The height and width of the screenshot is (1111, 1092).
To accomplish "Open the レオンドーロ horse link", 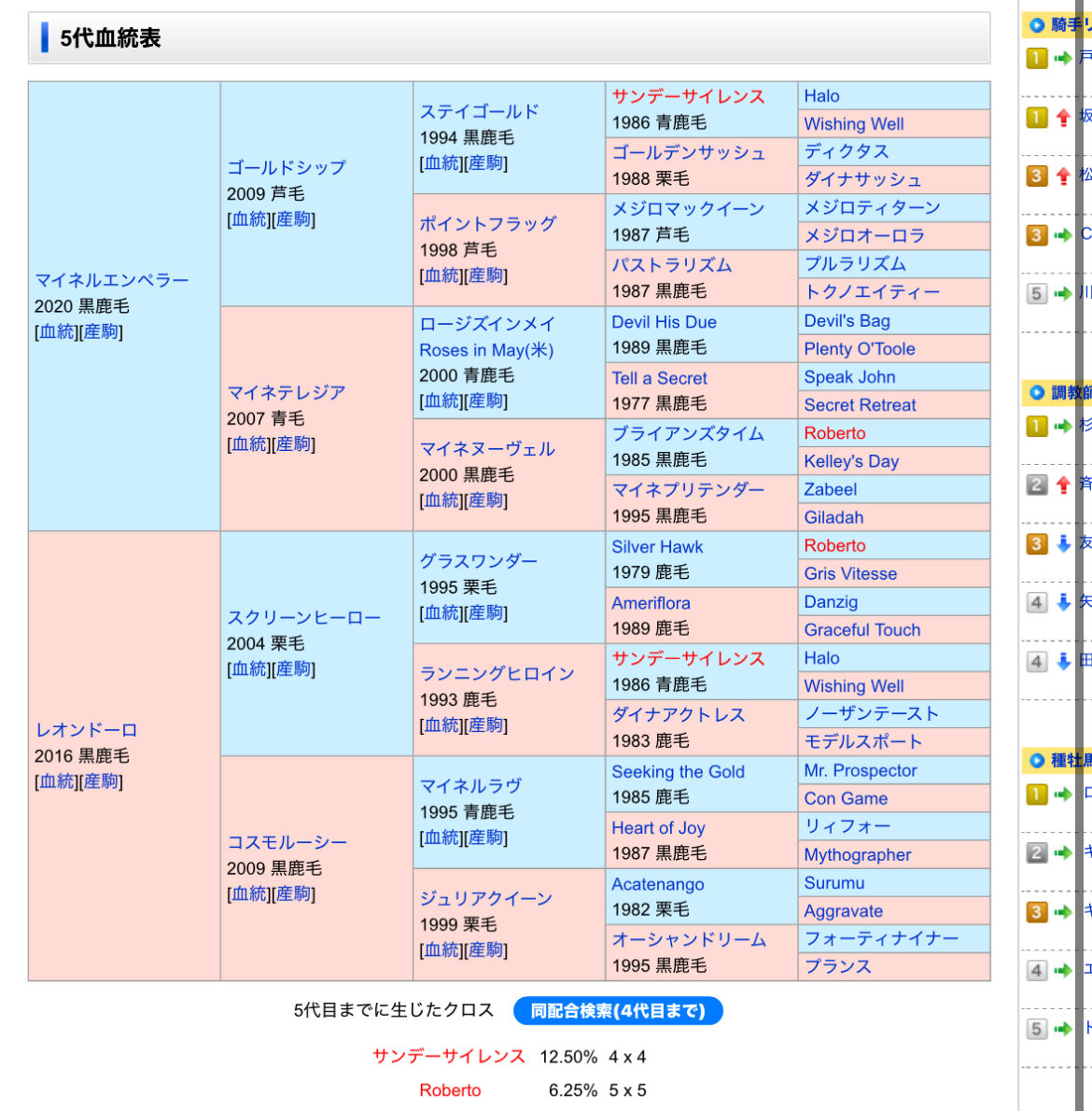I will click(x=86, y=730).
